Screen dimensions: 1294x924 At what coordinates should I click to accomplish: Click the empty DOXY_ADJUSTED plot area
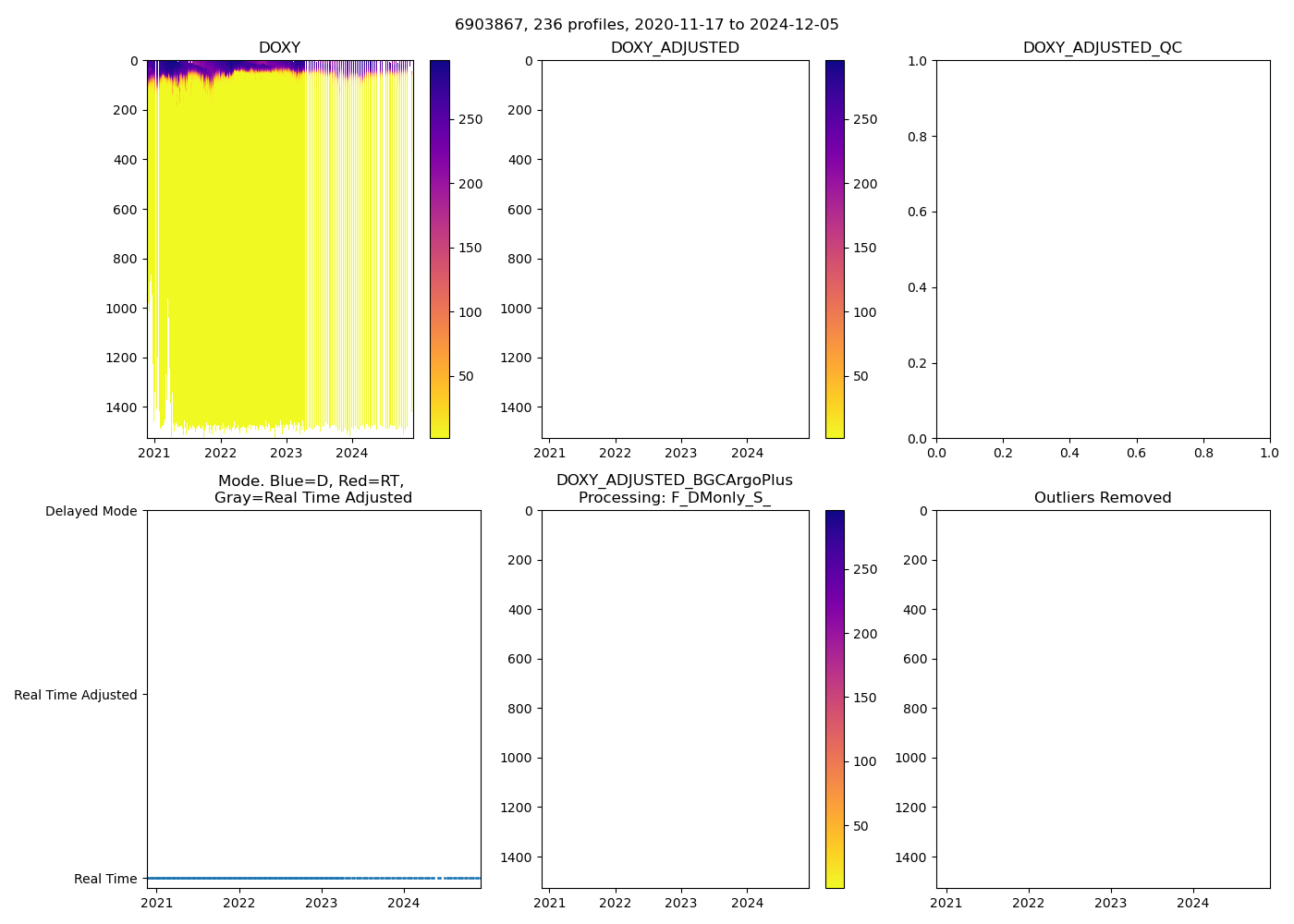pyautogui.click(x=675, y=249)
